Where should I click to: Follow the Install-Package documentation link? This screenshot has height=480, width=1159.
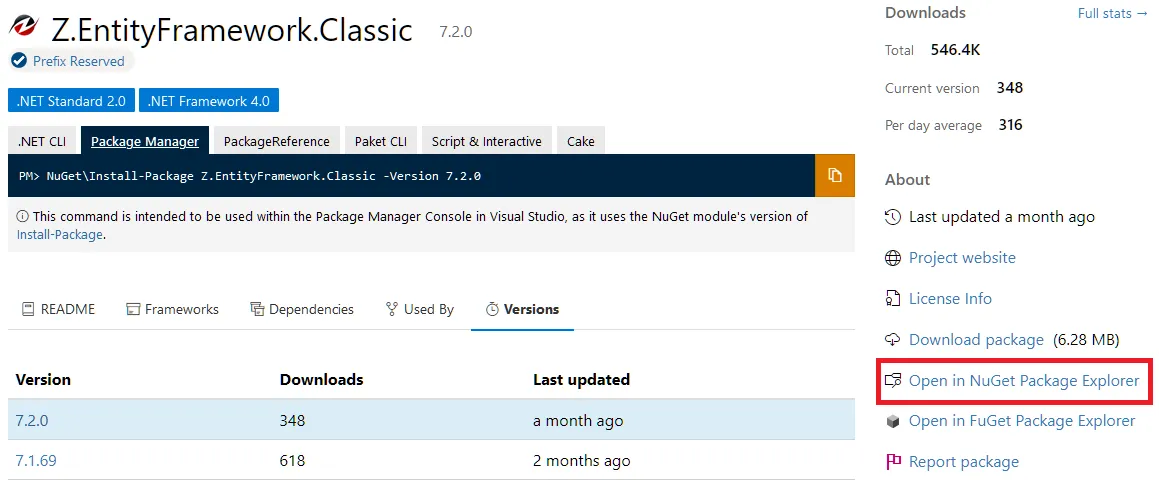point(59,234)
